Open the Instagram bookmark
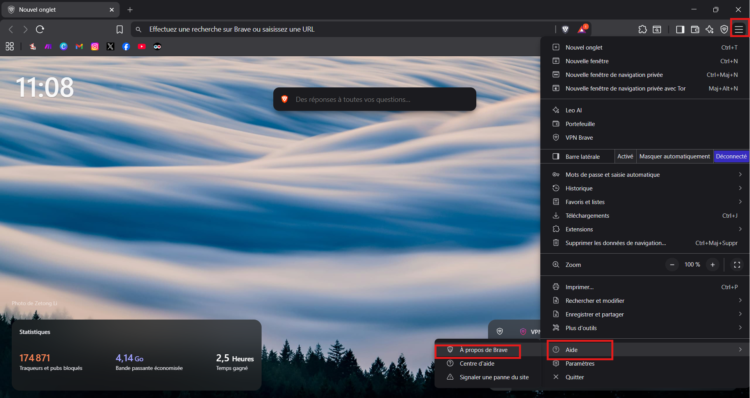750x398 pixels. coord(95,46)
